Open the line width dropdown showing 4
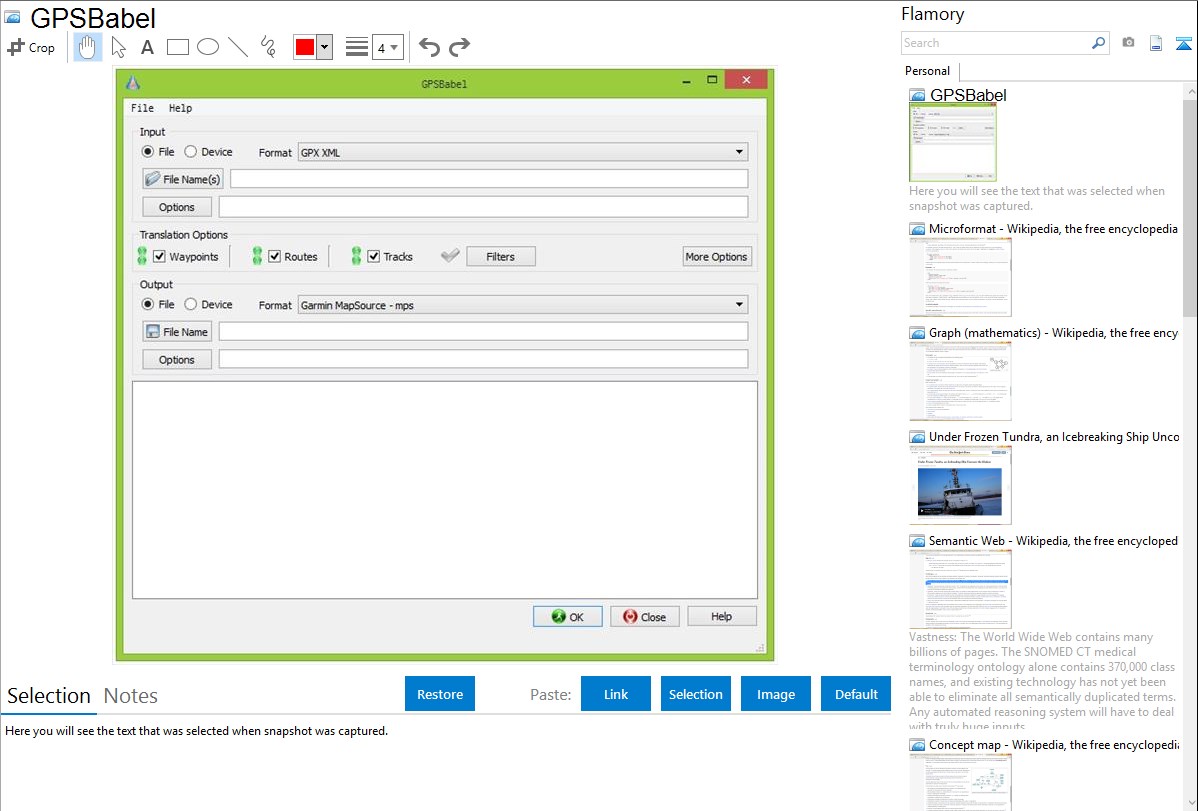The width and height of the screenshot is (1198, 811). point(387,47)
